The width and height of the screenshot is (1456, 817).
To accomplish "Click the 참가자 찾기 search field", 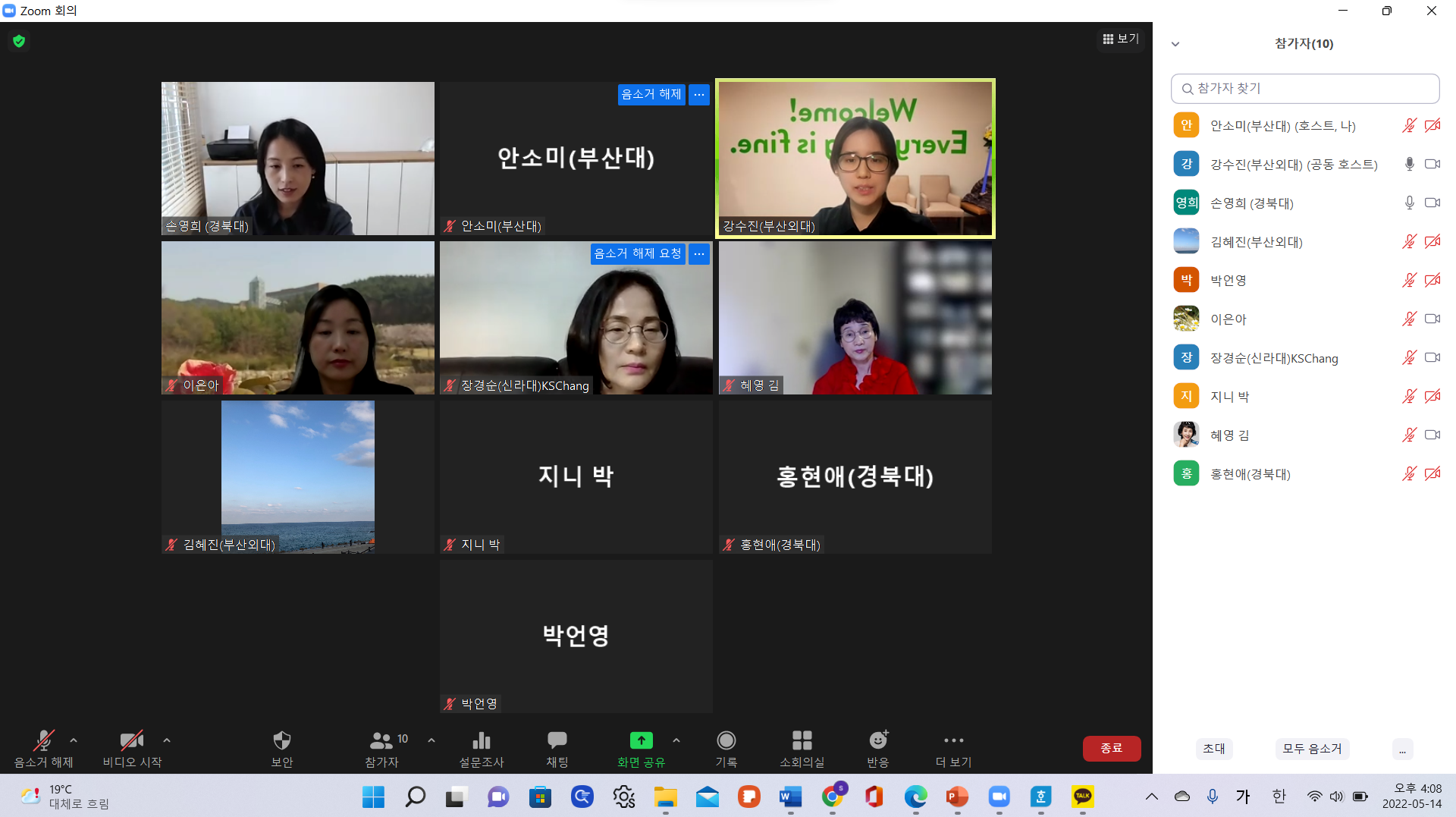I will (x=1304, y=89).
